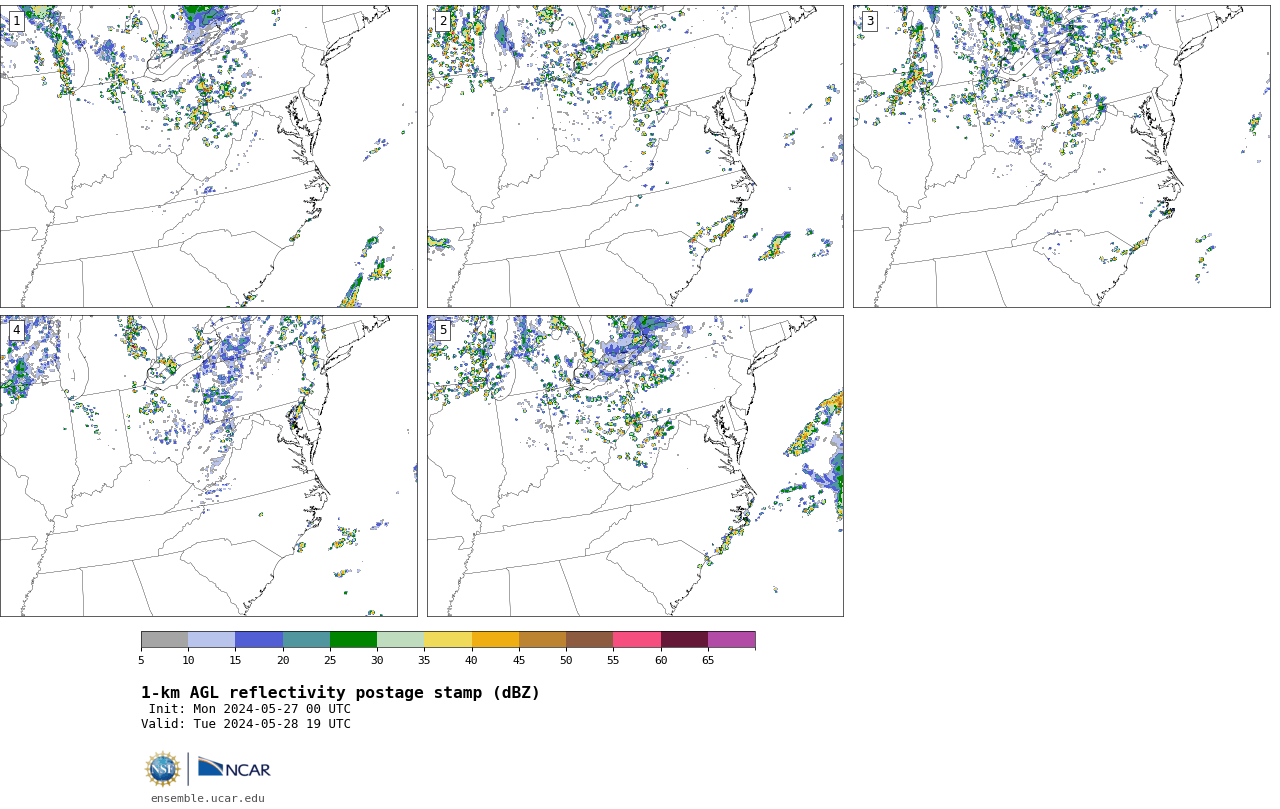Screen dimensions: 1280x809
Task: Click the colorbar tick label '50'
Action: [x=566, y=660]
